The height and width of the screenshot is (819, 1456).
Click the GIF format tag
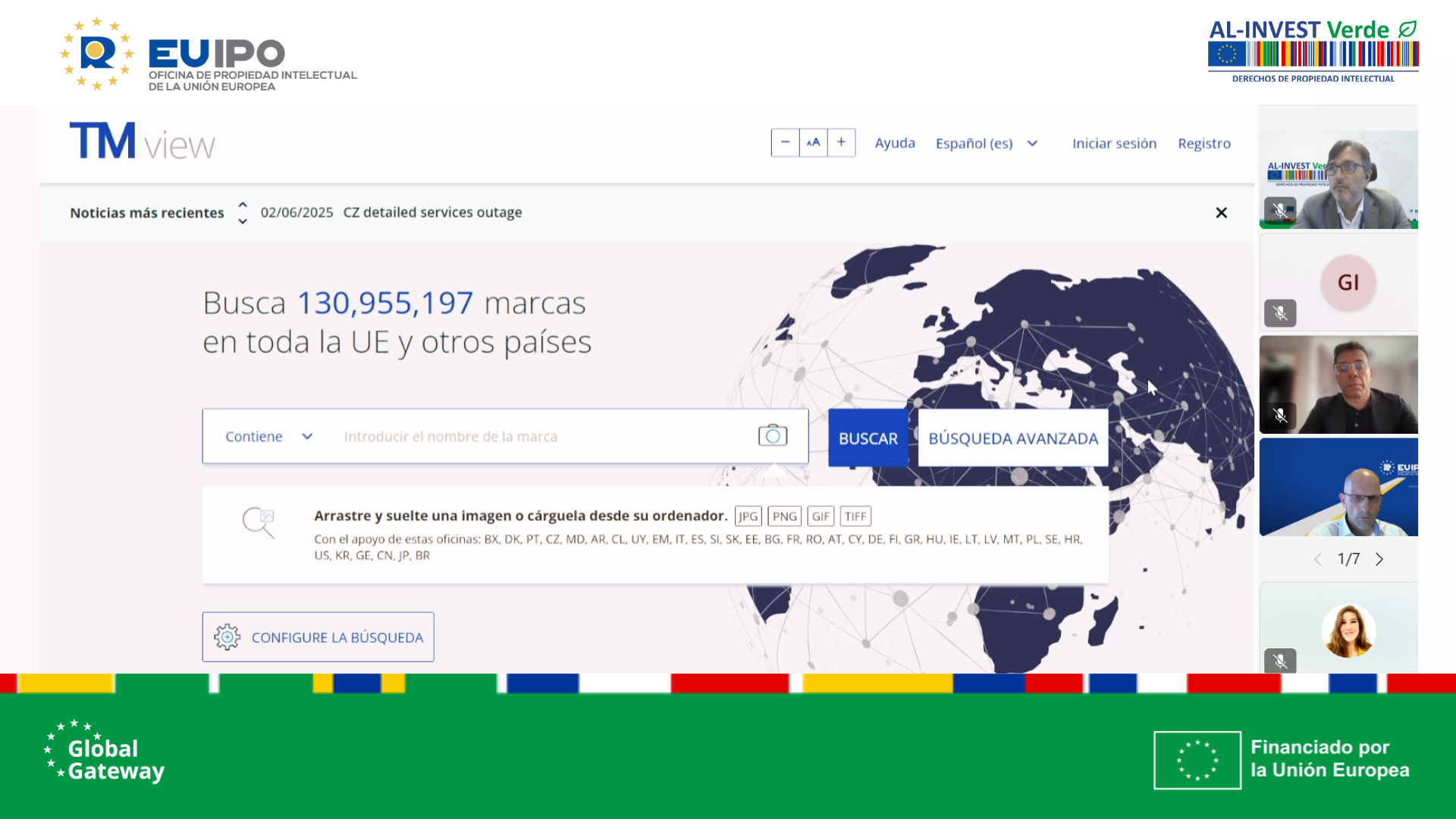pos(821,516)
